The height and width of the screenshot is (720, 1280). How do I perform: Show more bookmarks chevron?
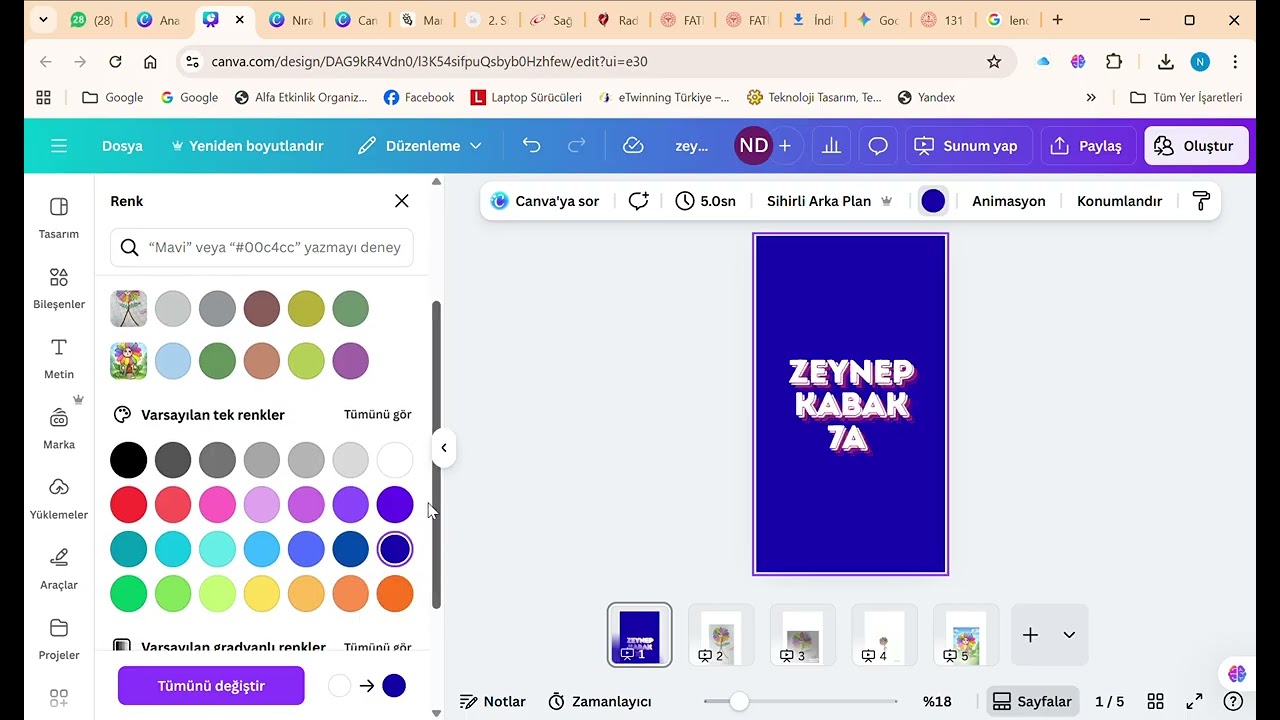coord(1091,97)
